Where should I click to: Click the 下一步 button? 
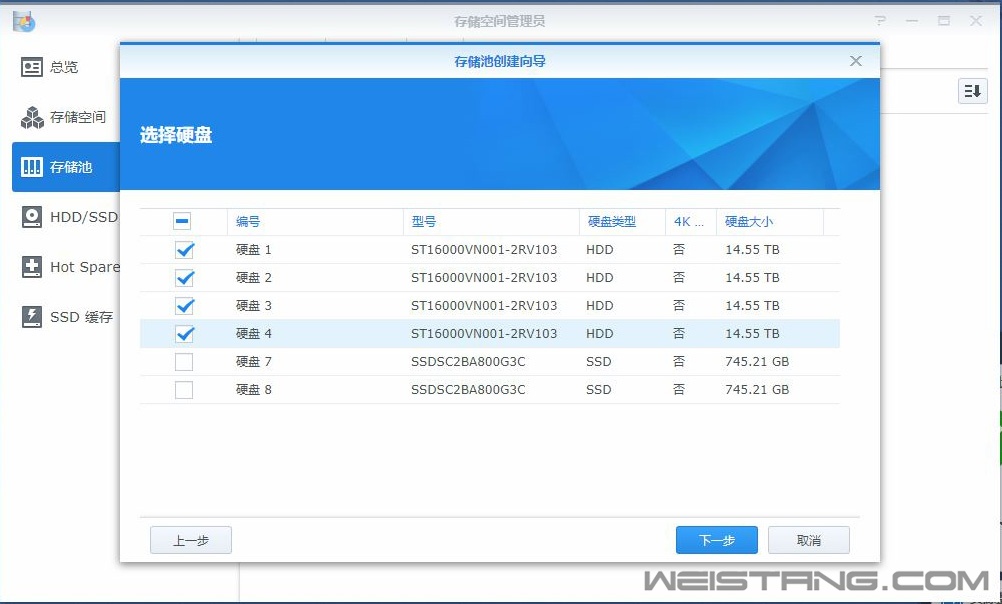click(716, 539)
